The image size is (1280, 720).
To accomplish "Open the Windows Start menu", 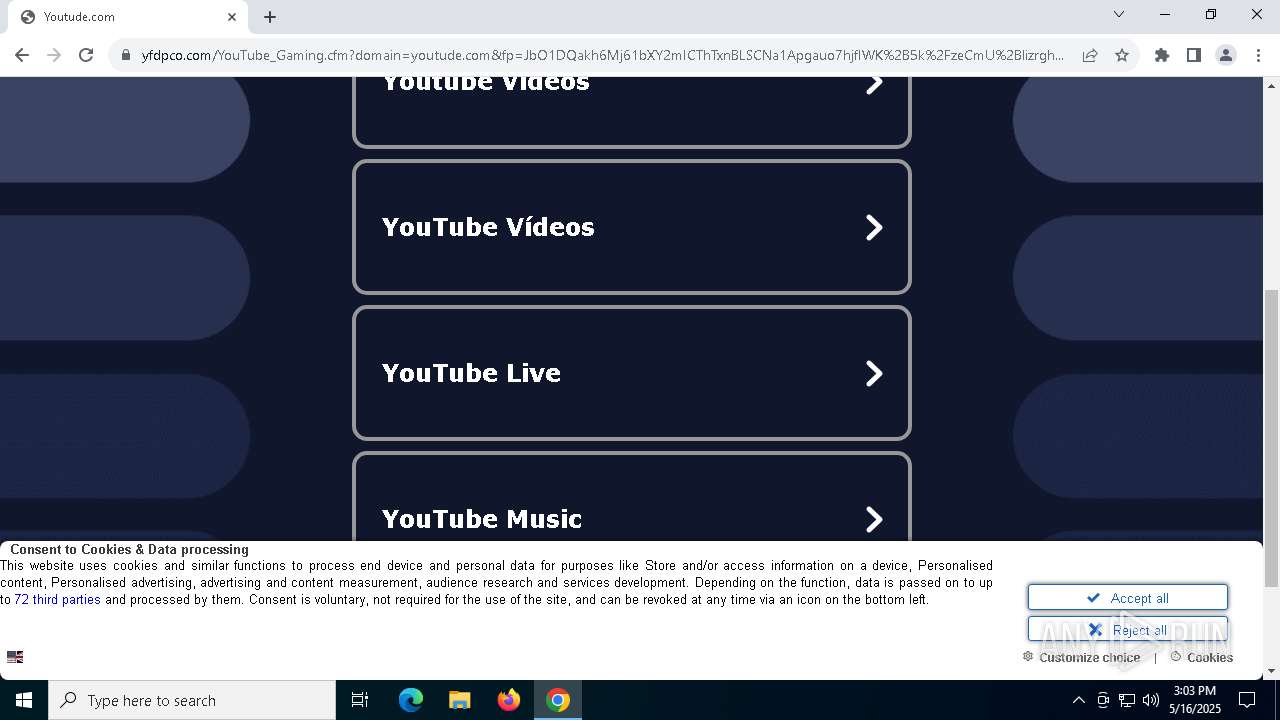I will [x=24, y=700].
